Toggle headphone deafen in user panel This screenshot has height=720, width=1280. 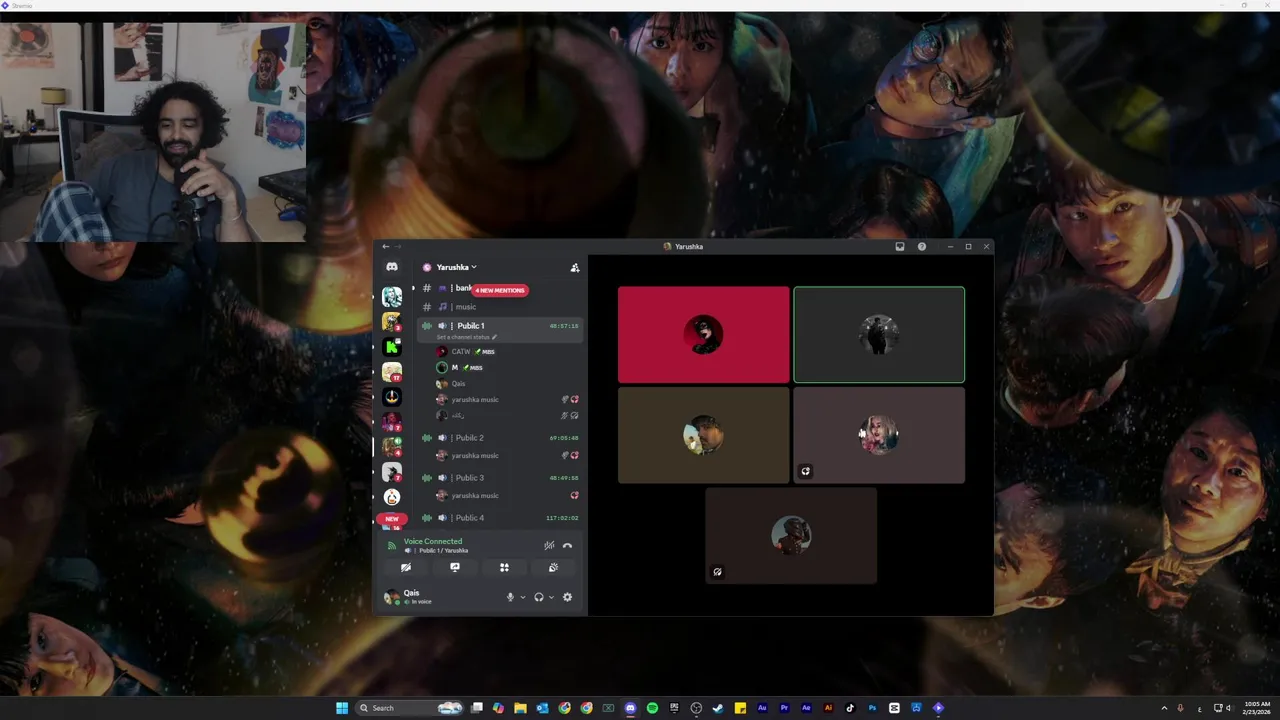(x=539, y=597)
